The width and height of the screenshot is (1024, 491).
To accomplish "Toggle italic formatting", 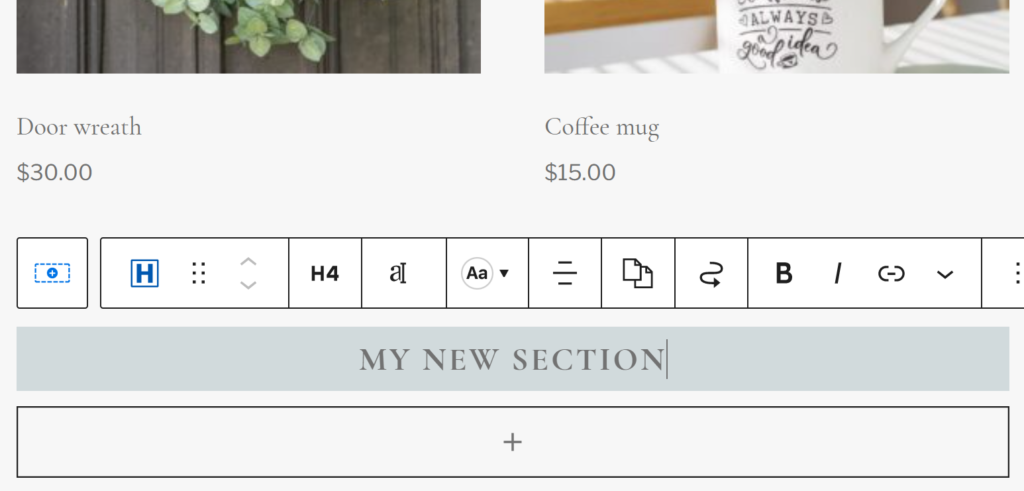I will (837, 273).
